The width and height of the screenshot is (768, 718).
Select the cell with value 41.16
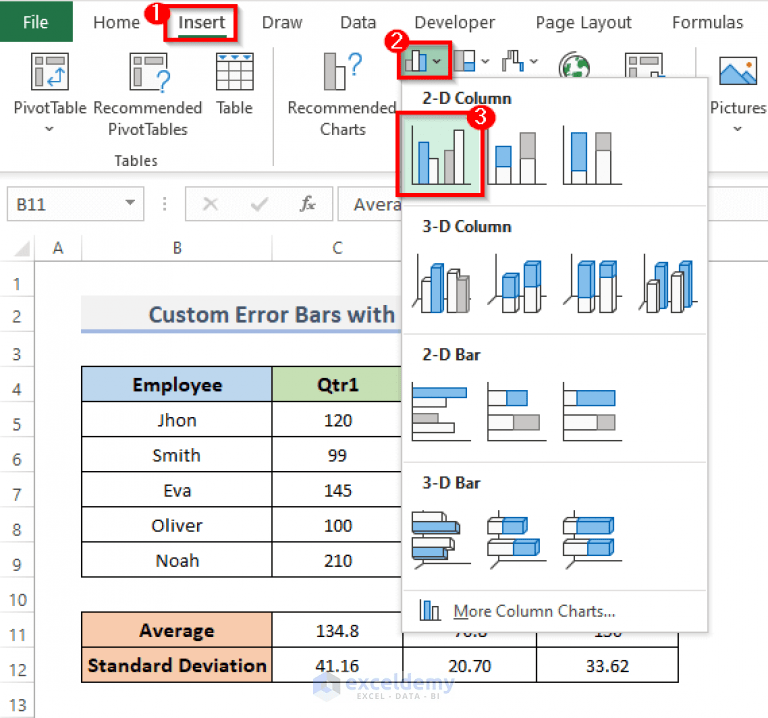click(337, 666)
